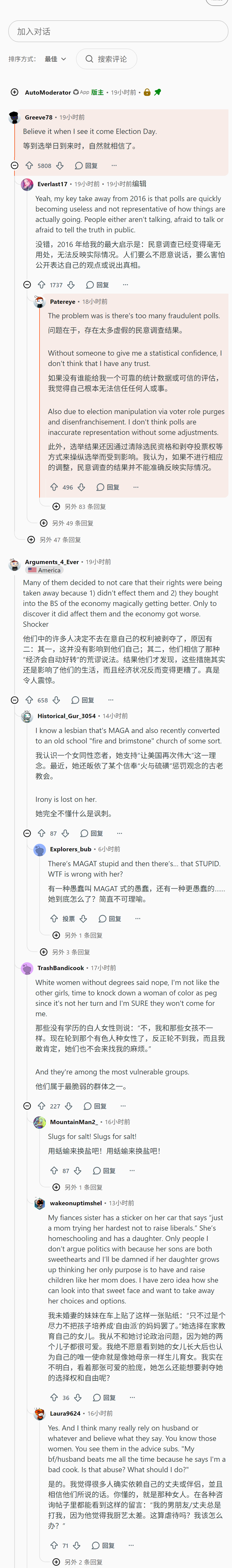Image resolution: width=232 pixels, height=1568 pixels.
Task: Open more options on Arguments_4_Ever's comment
Action: (x=110, y=700)
